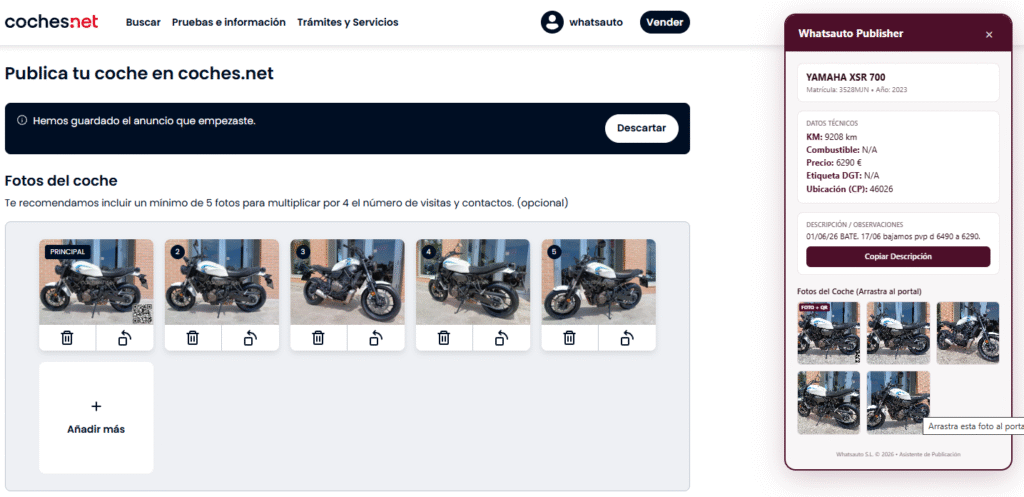Delete the PRINCIPAL photo with trash icon
Viewport: 1024px width, 497px height.
point(67,338)
